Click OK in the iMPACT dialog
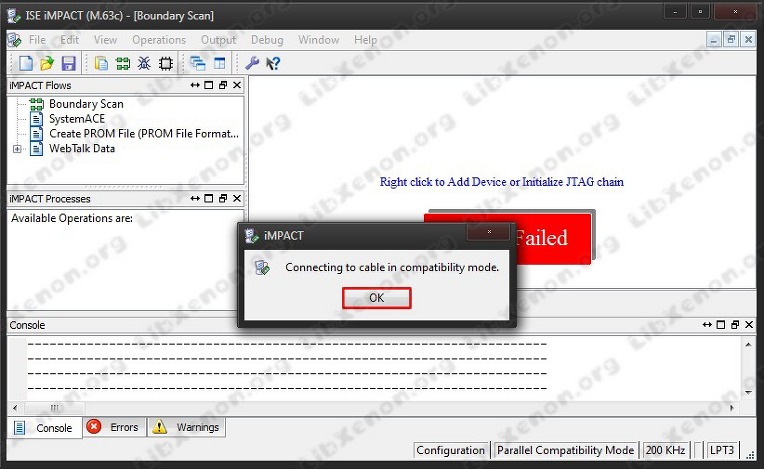The image size is (764, 469). point(377,298)
